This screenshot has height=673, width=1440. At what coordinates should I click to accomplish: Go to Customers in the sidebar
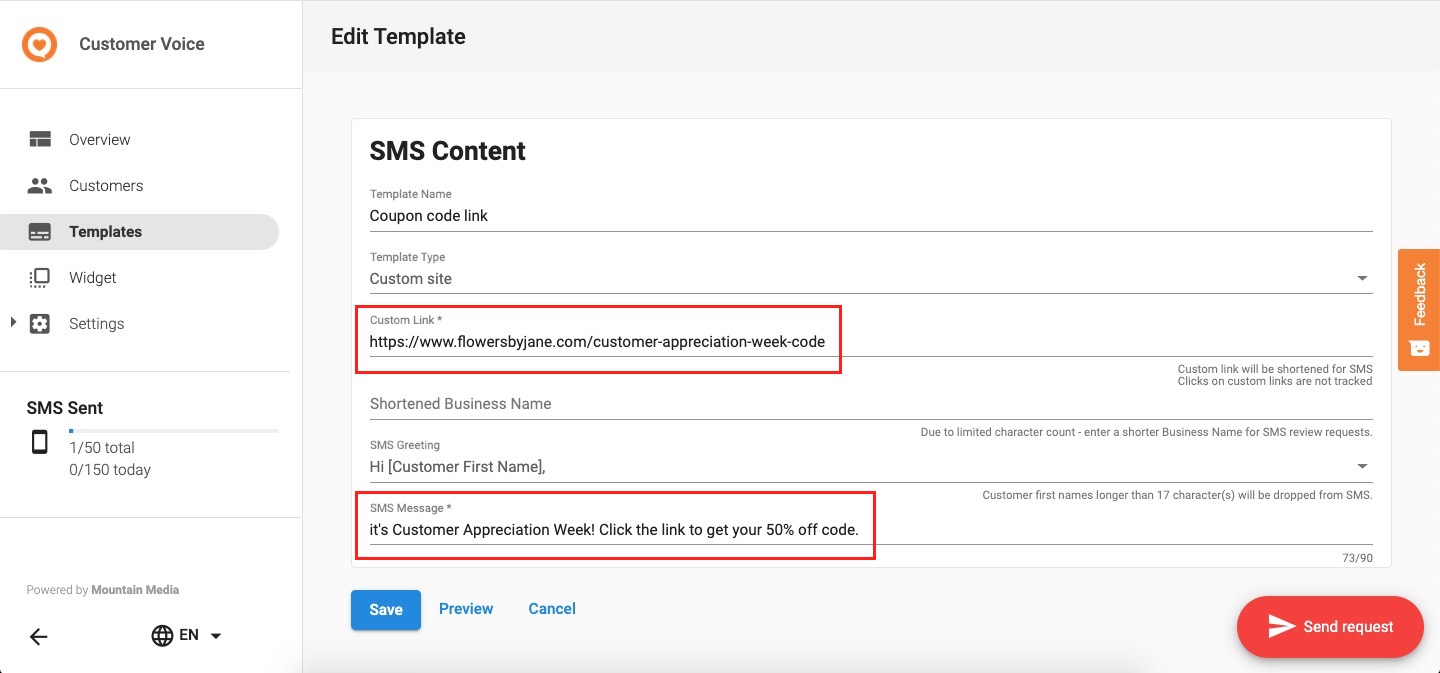[140, 186]
